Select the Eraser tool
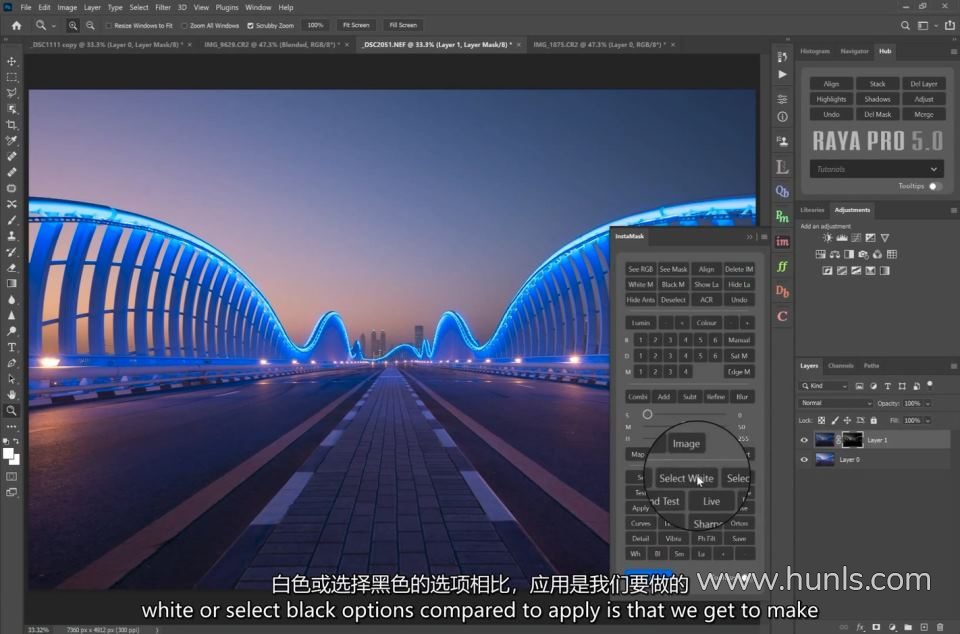The image size is (960, 634). (x=12, y=267)
